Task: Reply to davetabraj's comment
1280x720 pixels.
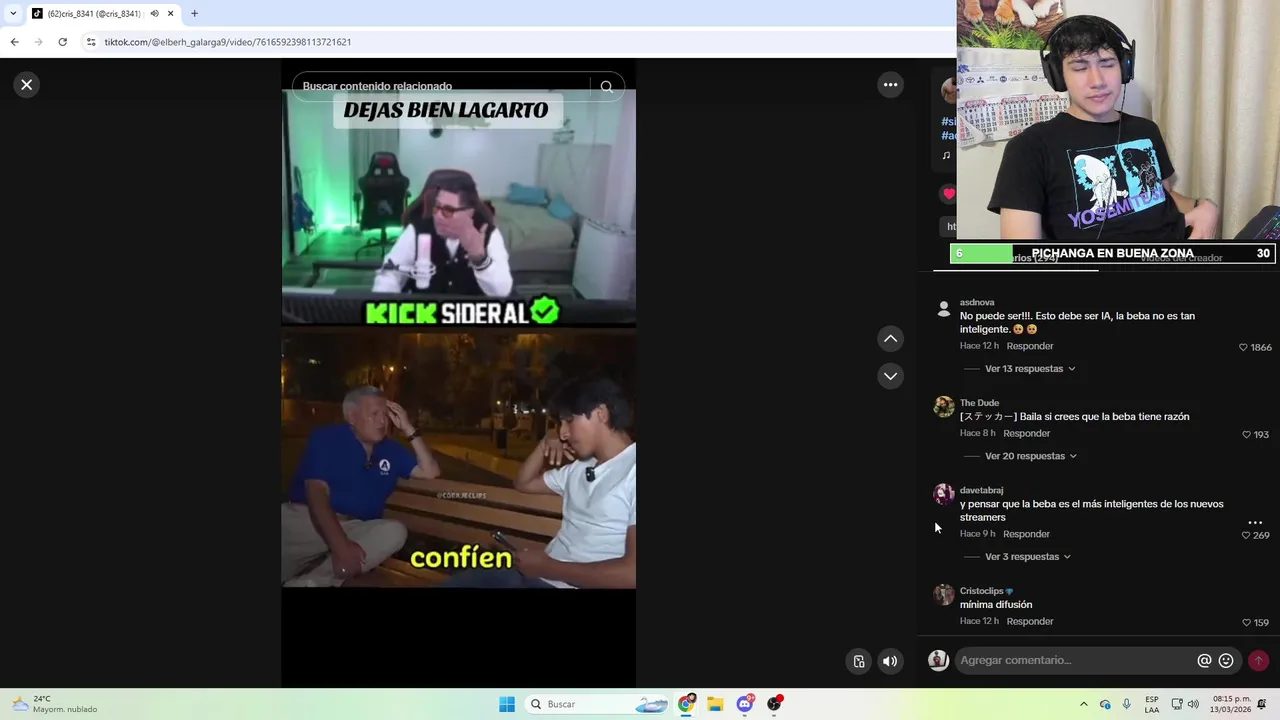Action: tap(1026, 534)
